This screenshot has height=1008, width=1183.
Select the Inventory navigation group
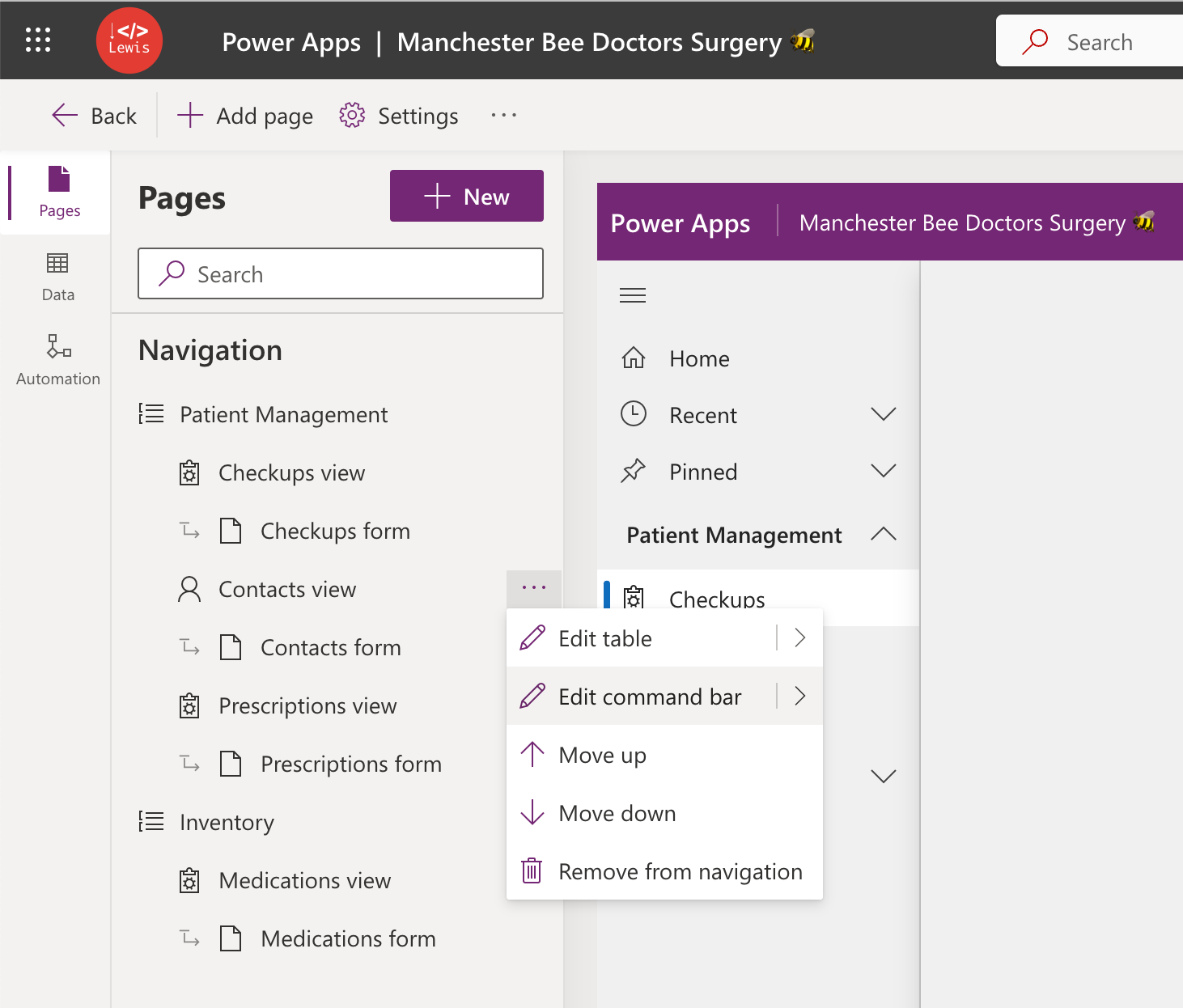pos(227,822)
